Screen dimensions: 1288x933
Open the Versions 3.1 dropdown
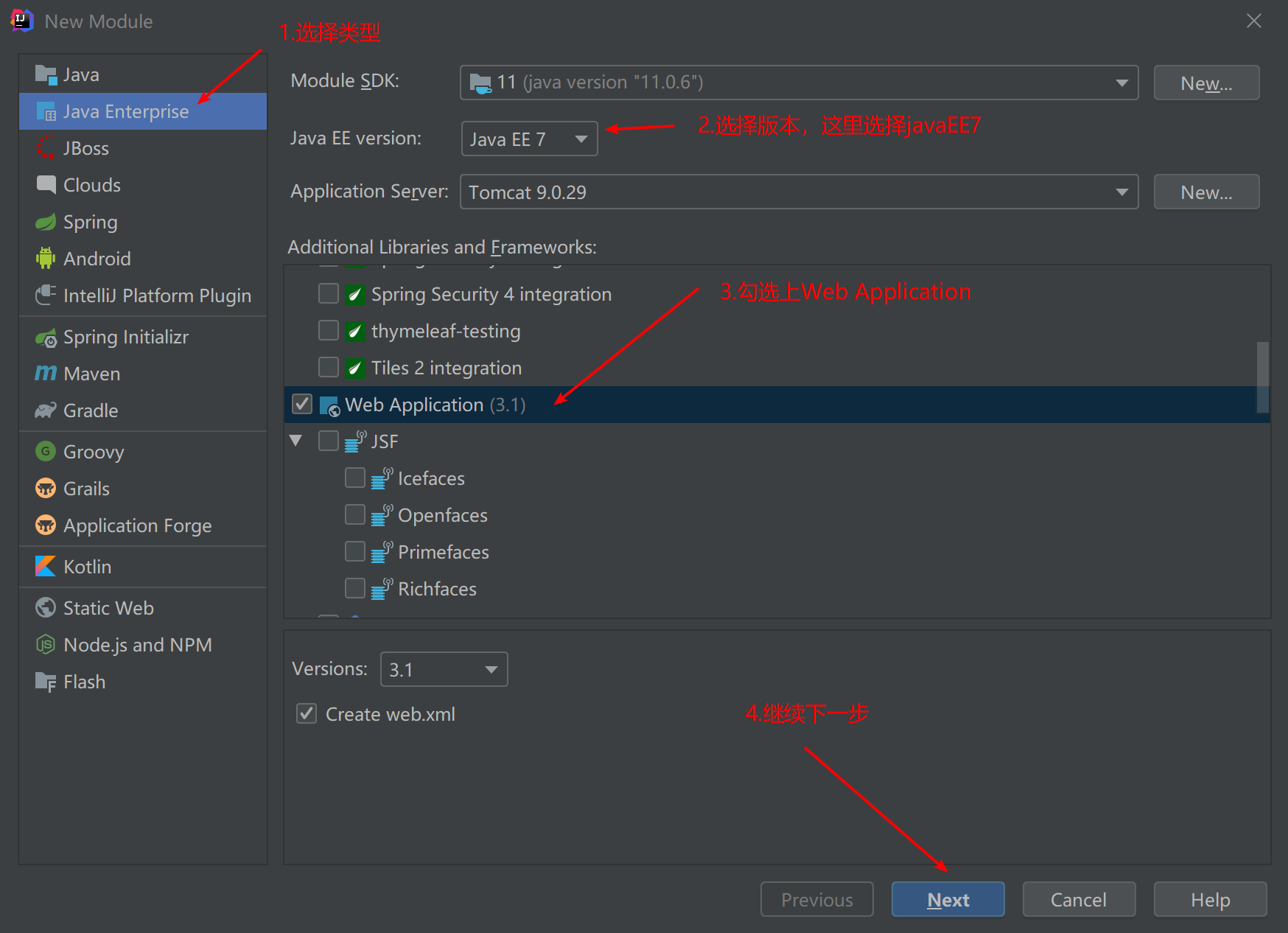point(444,669)
